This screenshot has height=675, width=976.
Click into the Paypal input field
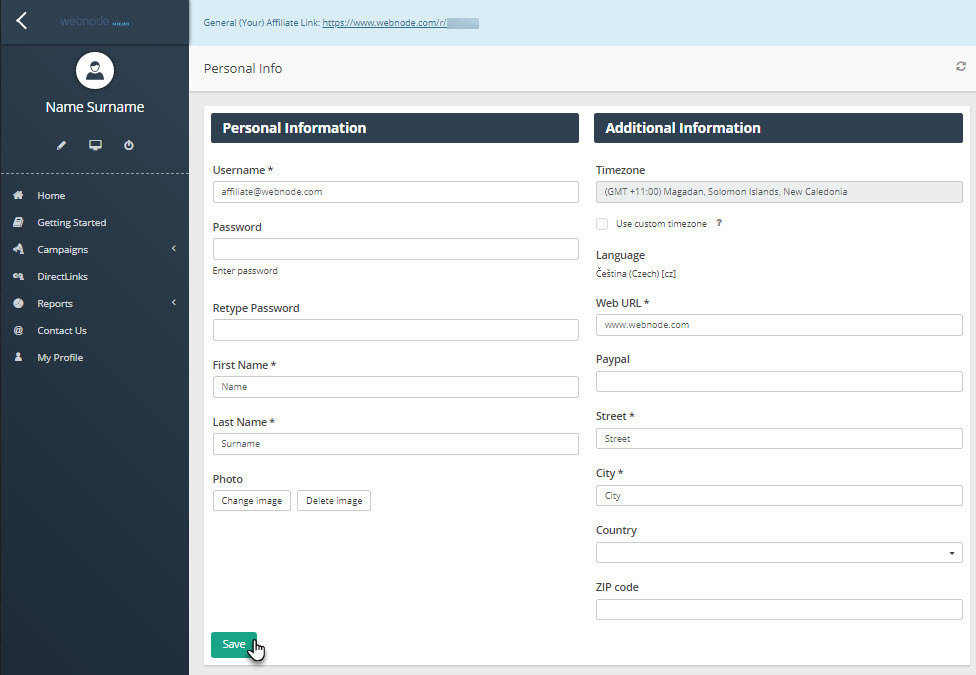pos(778,382)
